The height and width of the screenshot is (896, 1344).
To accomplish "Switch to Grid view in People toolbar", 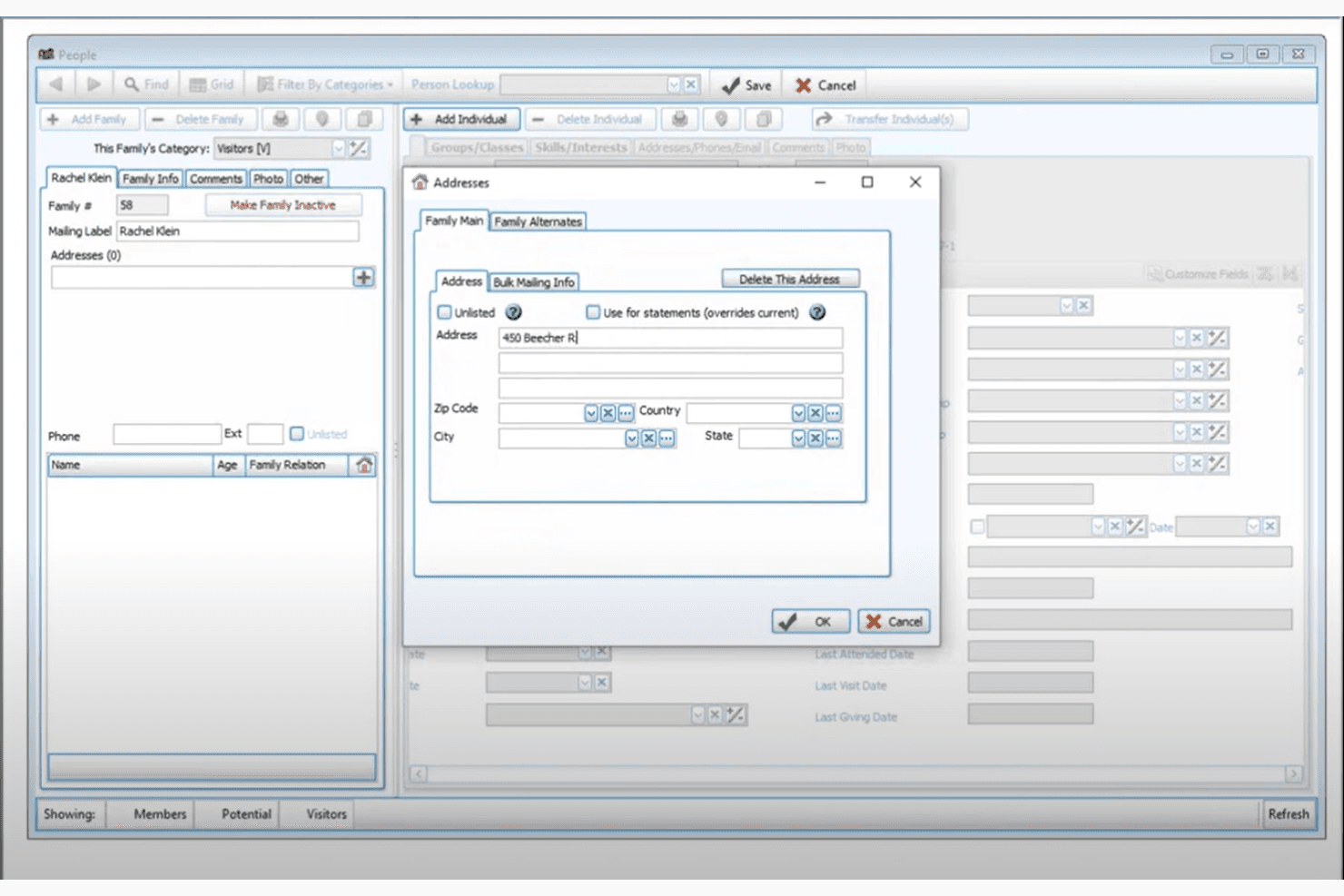I will click(212, 84).
